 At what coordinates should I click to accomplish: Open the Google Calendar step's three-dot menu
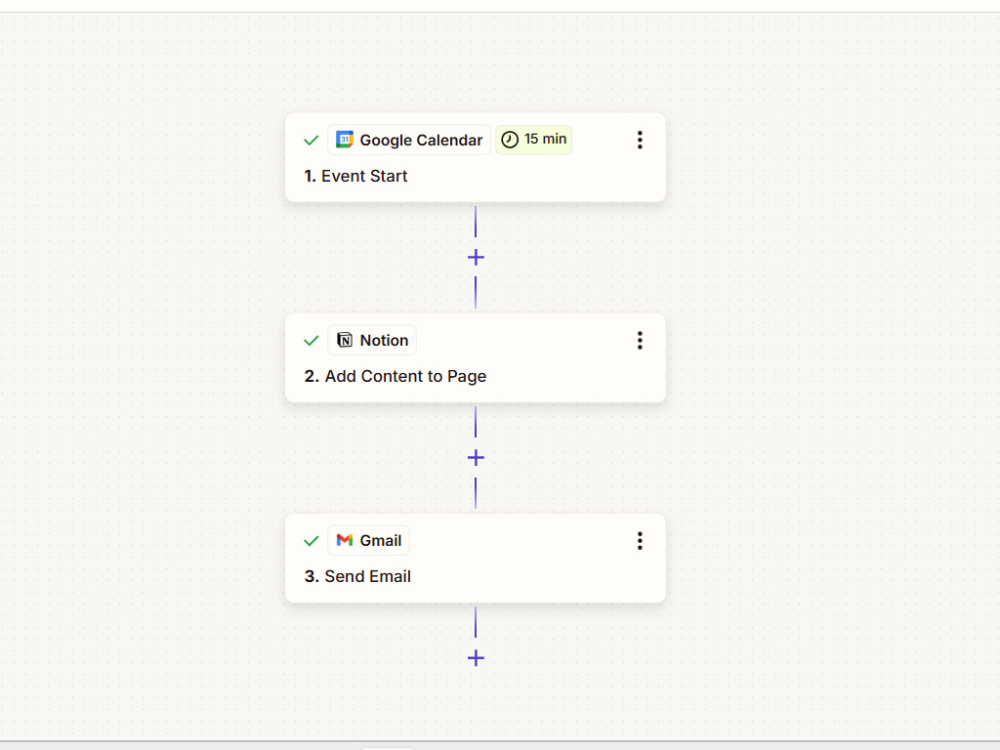coord(640,140)
